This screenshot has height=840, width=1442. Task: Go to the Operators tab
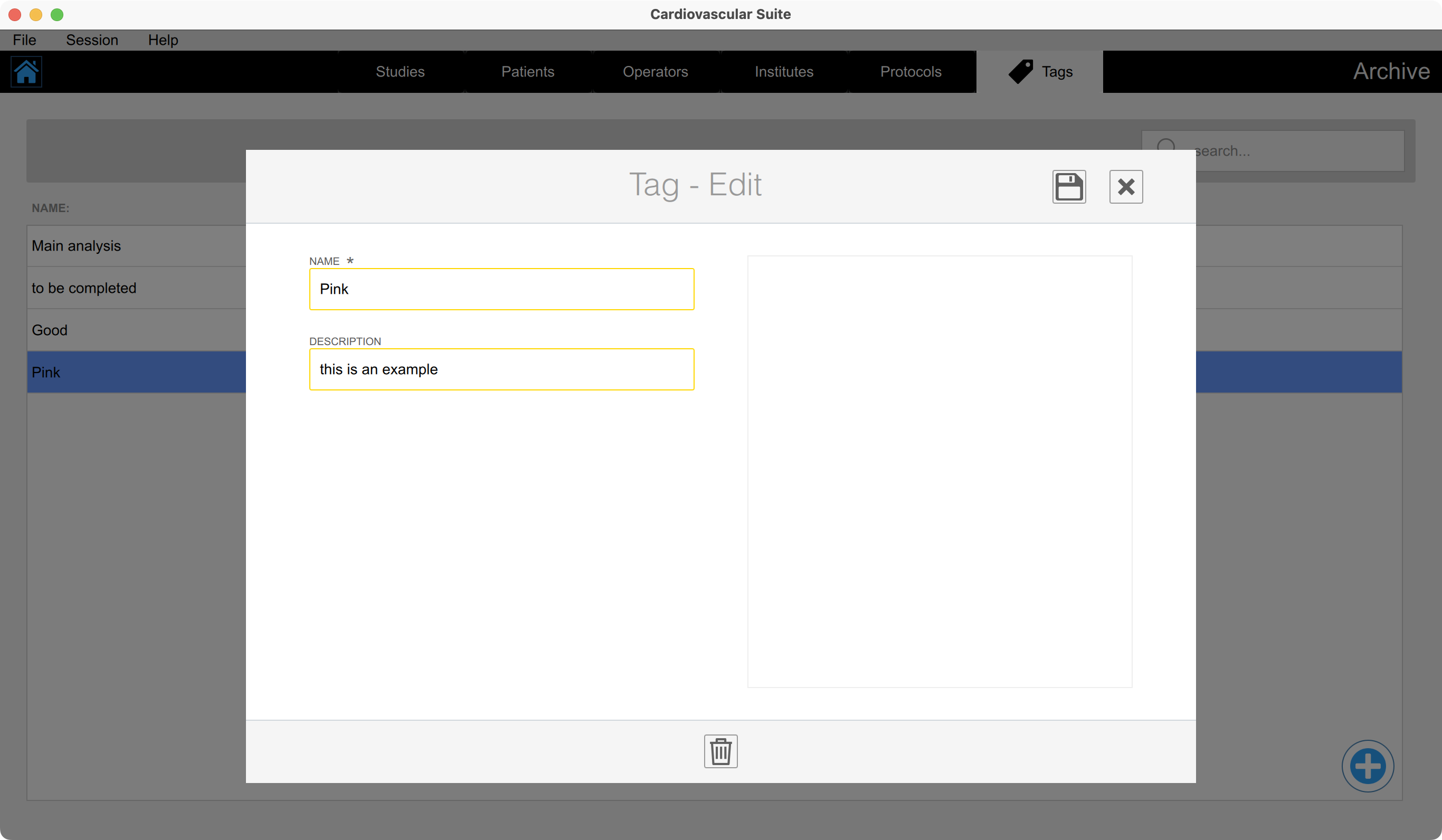point(655,72)
